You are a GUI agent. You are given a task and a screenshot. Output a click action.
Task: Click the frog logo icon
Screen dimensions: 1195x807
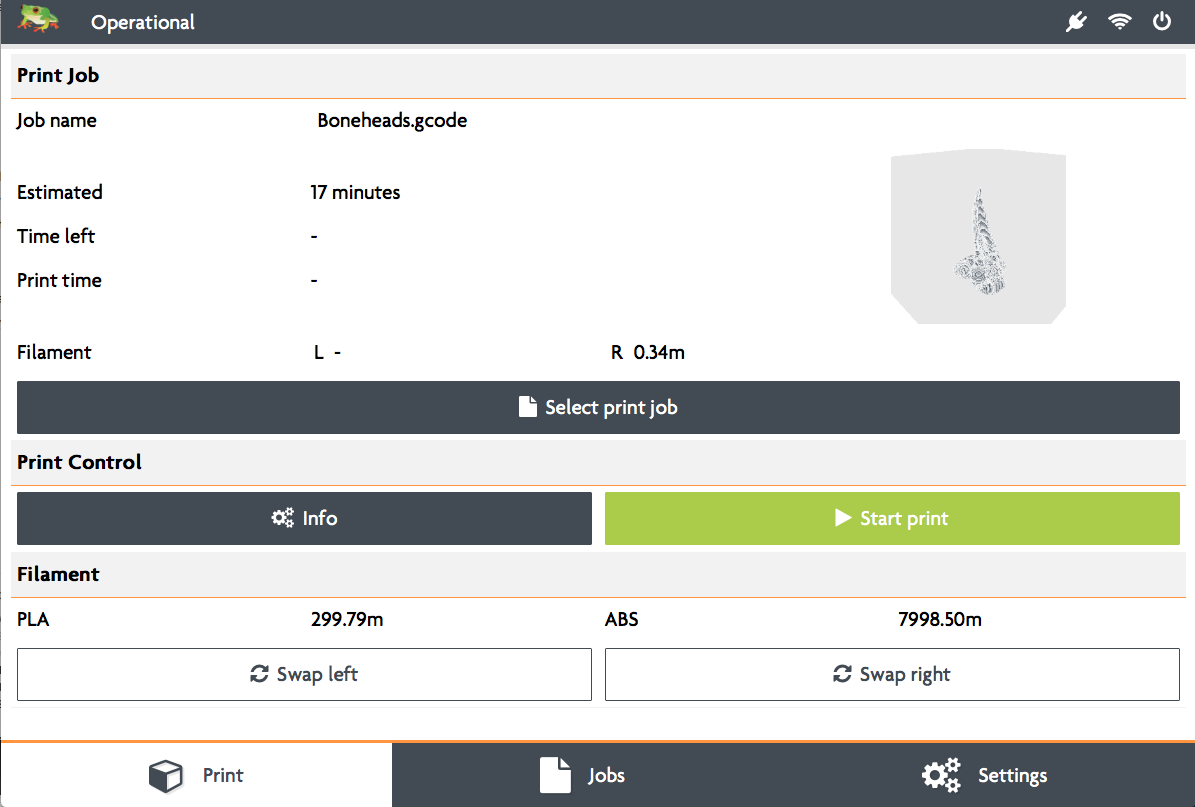(38, 19)
